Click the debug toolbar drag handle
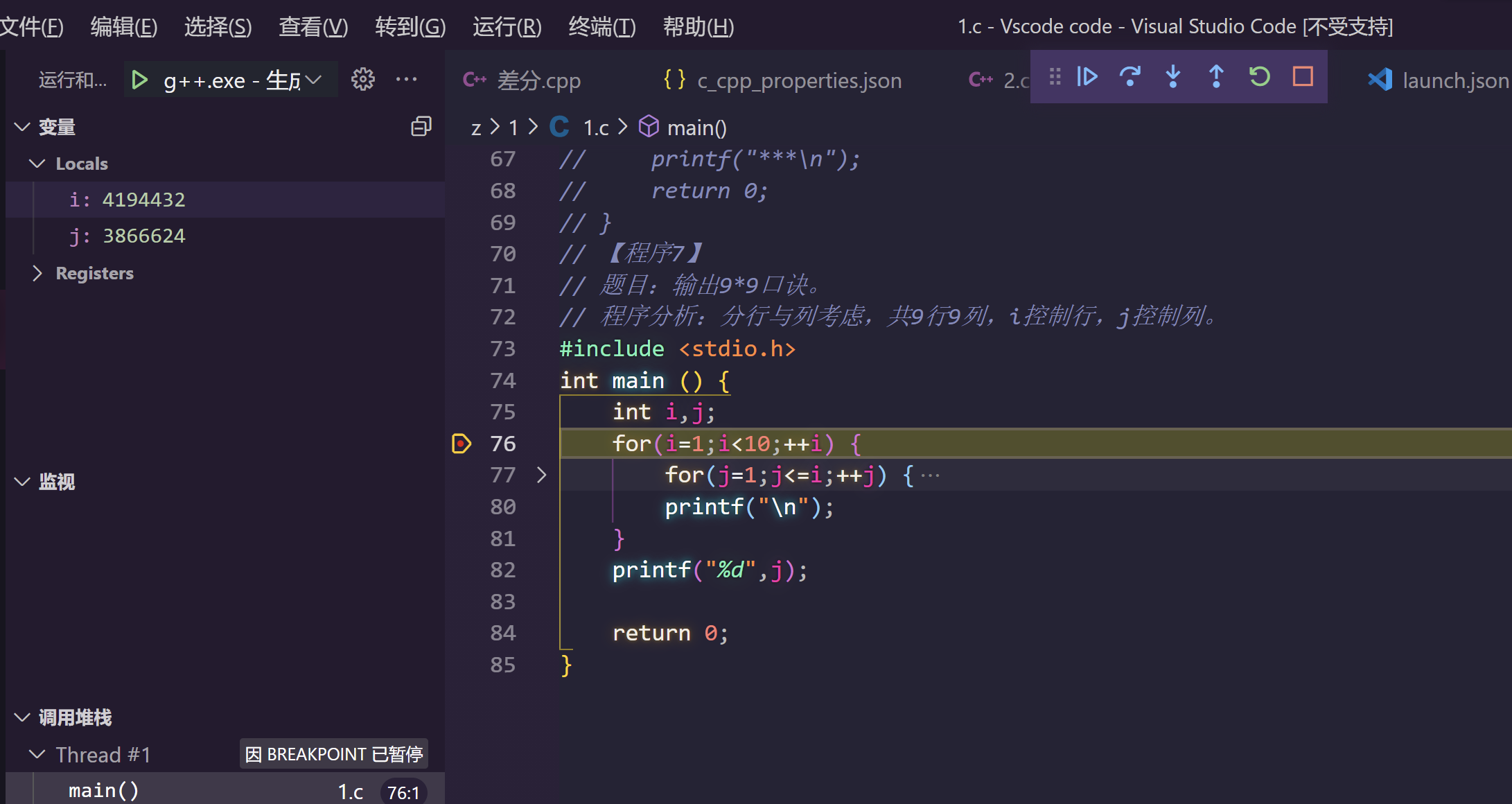The width and height of the screenshot is (1512, 804). tap(1055, 77)
